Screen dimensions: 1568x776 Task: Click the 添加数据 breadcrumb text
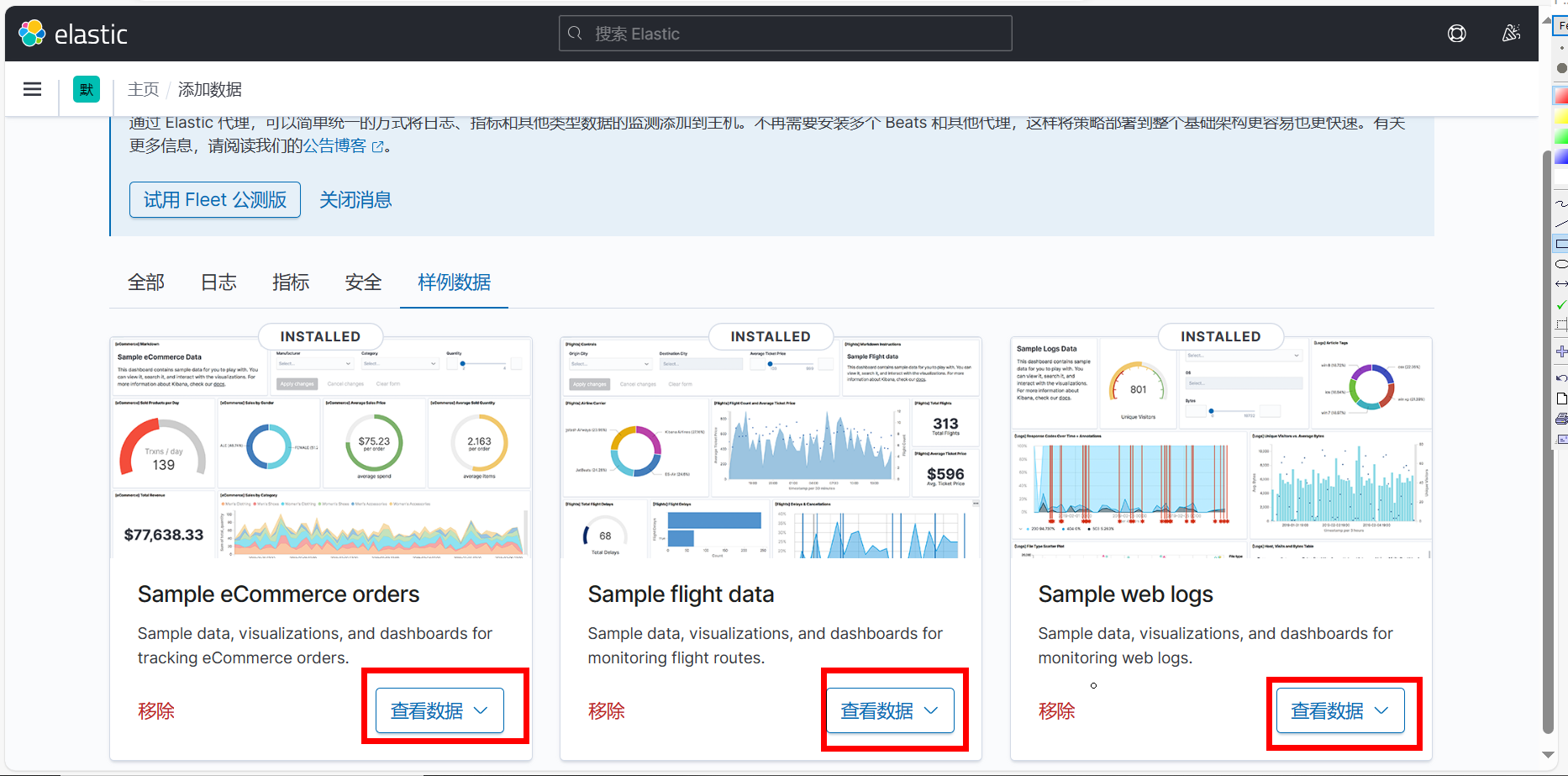click(210, 89)
